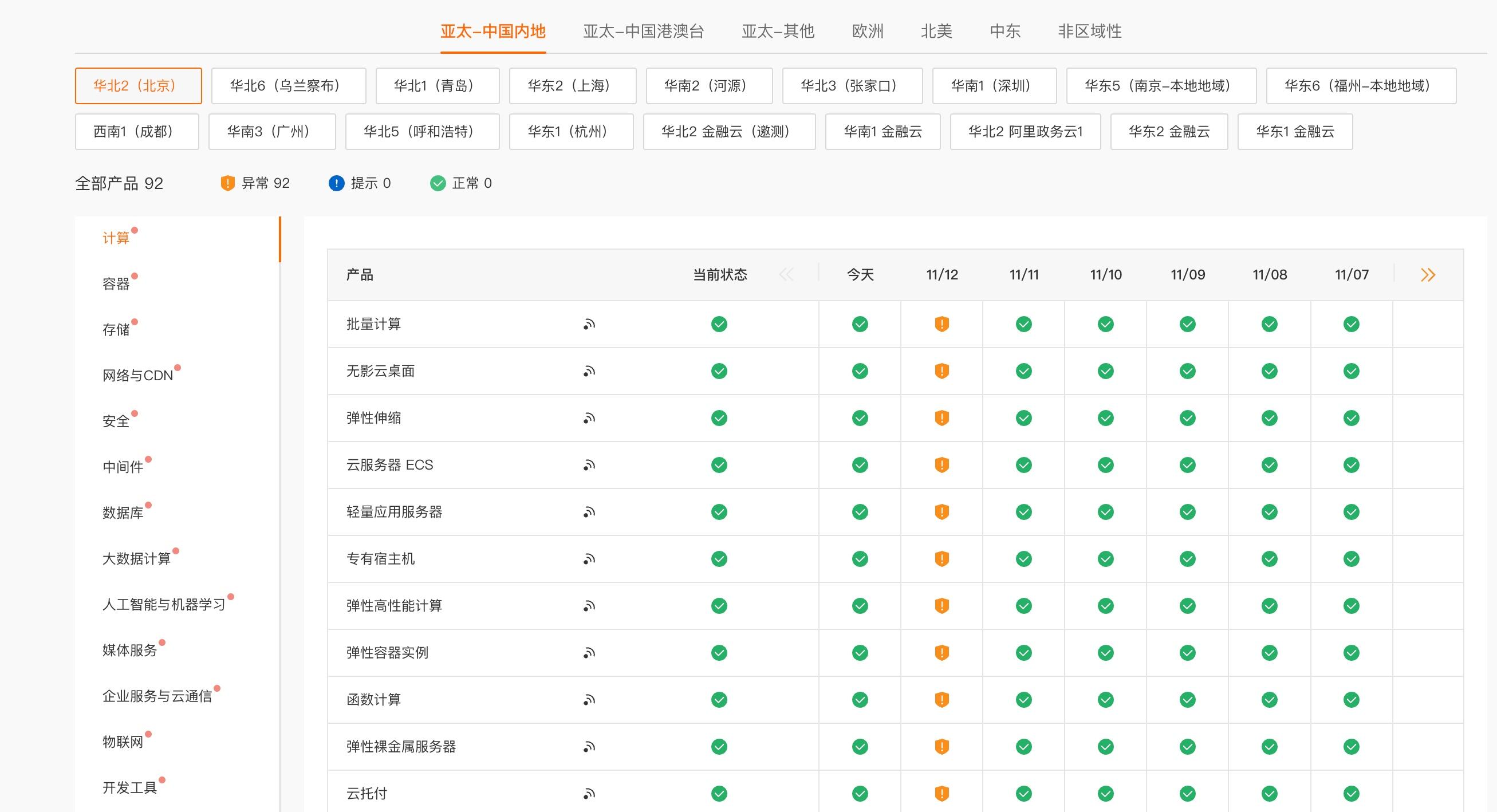
Task: Select region 华东5（南京-本地地域）
Action: (1161, 86)
